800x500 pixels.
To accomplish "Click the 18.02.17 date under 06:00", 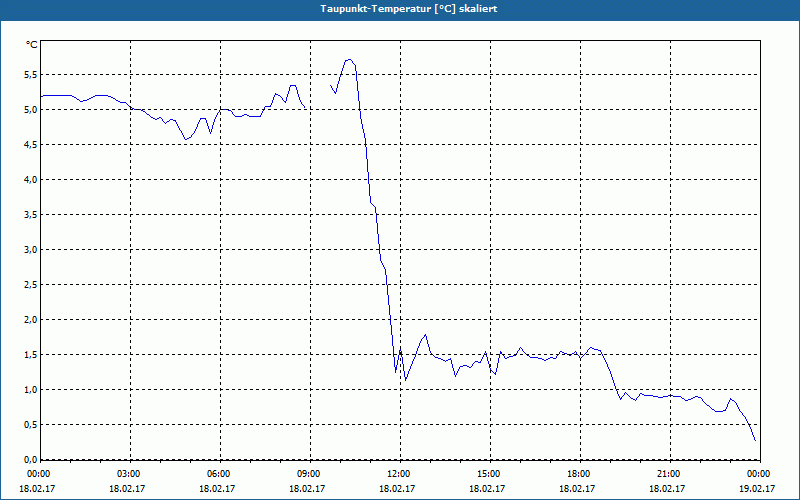I will point(218,489).
